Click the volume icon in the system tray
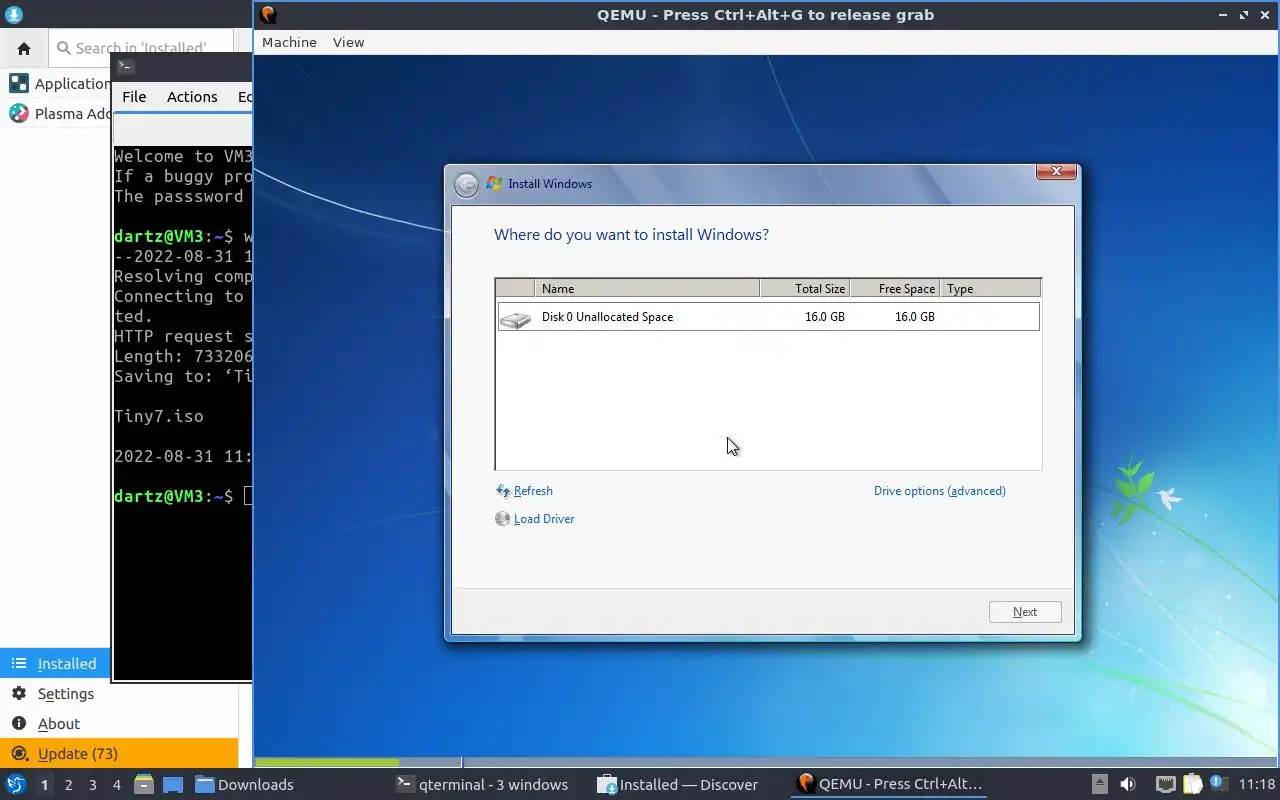Viewport: 1280px width, 800px height. [1128, 785]
